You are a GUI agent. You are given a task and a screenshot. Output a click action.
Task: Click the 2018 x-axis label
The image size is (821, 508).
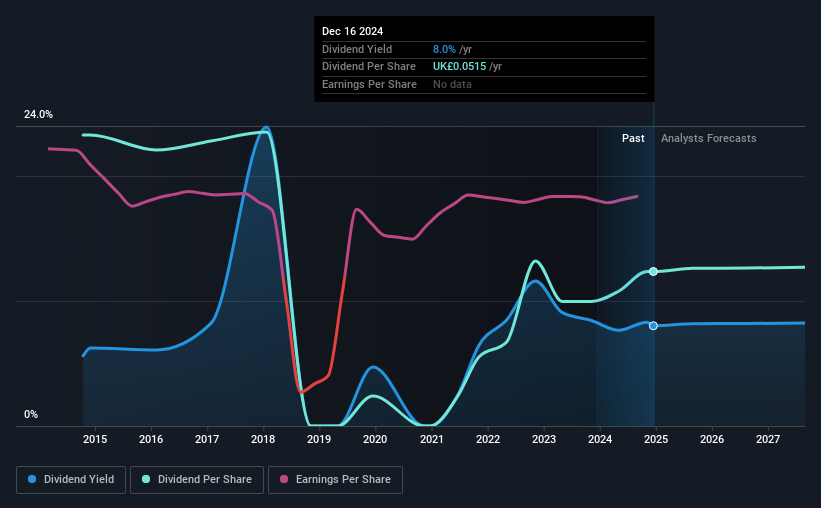(263, 439)
